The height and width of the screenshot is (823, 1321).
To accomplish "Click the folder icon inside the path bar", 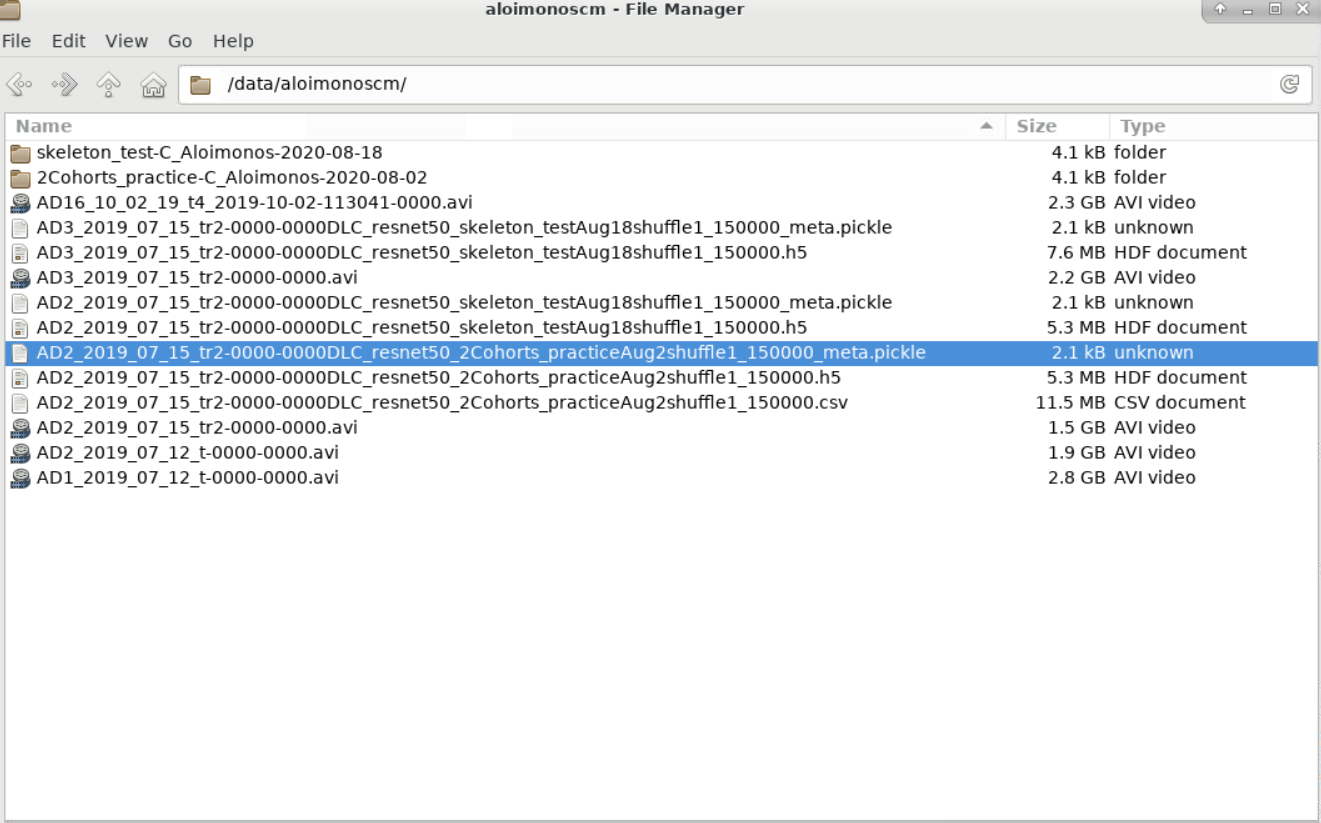I will (199, 84).
